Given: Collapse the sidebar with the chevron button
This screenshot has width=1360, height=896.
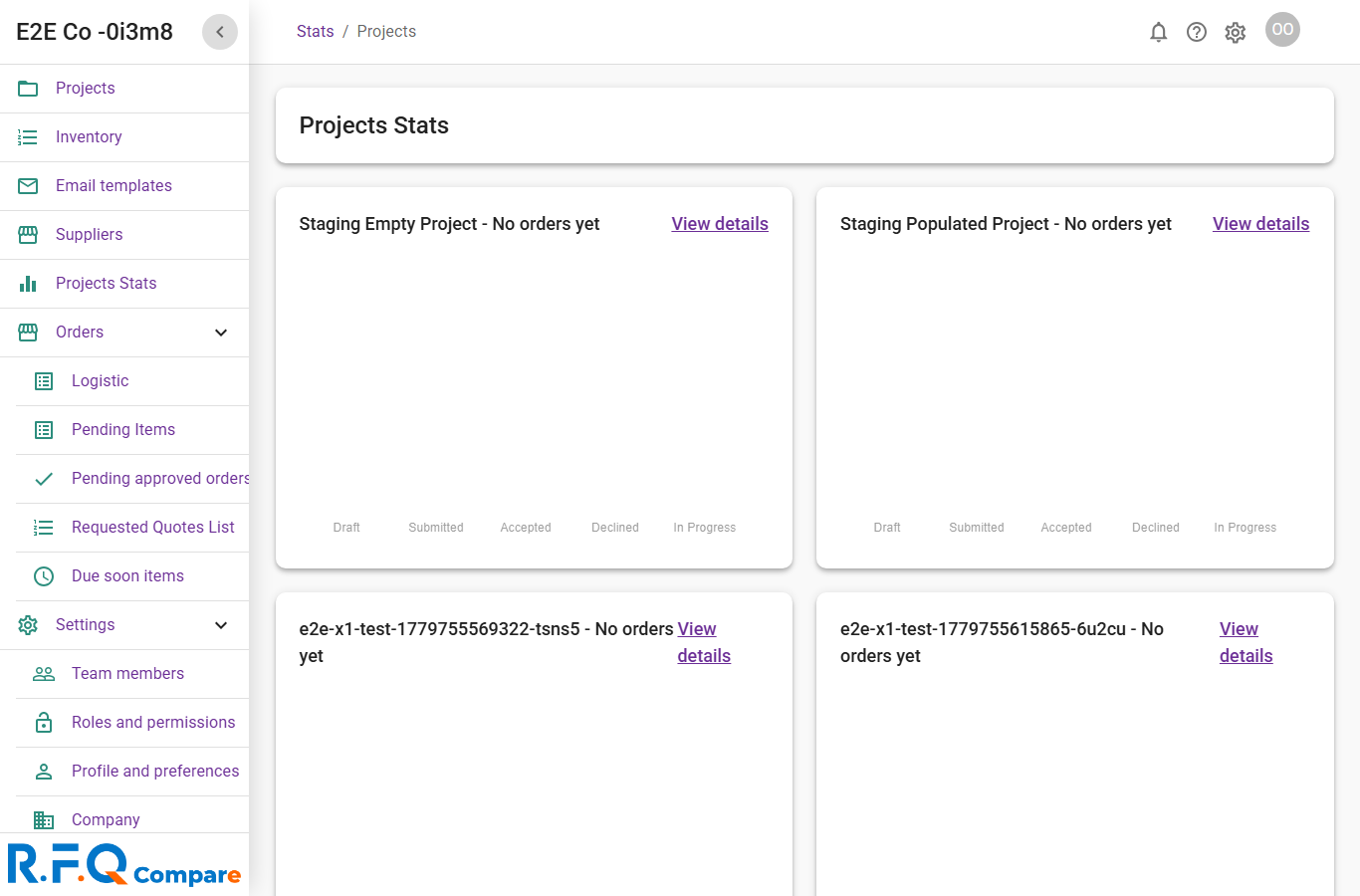Looking at the screenshot, I should [220, 32].
